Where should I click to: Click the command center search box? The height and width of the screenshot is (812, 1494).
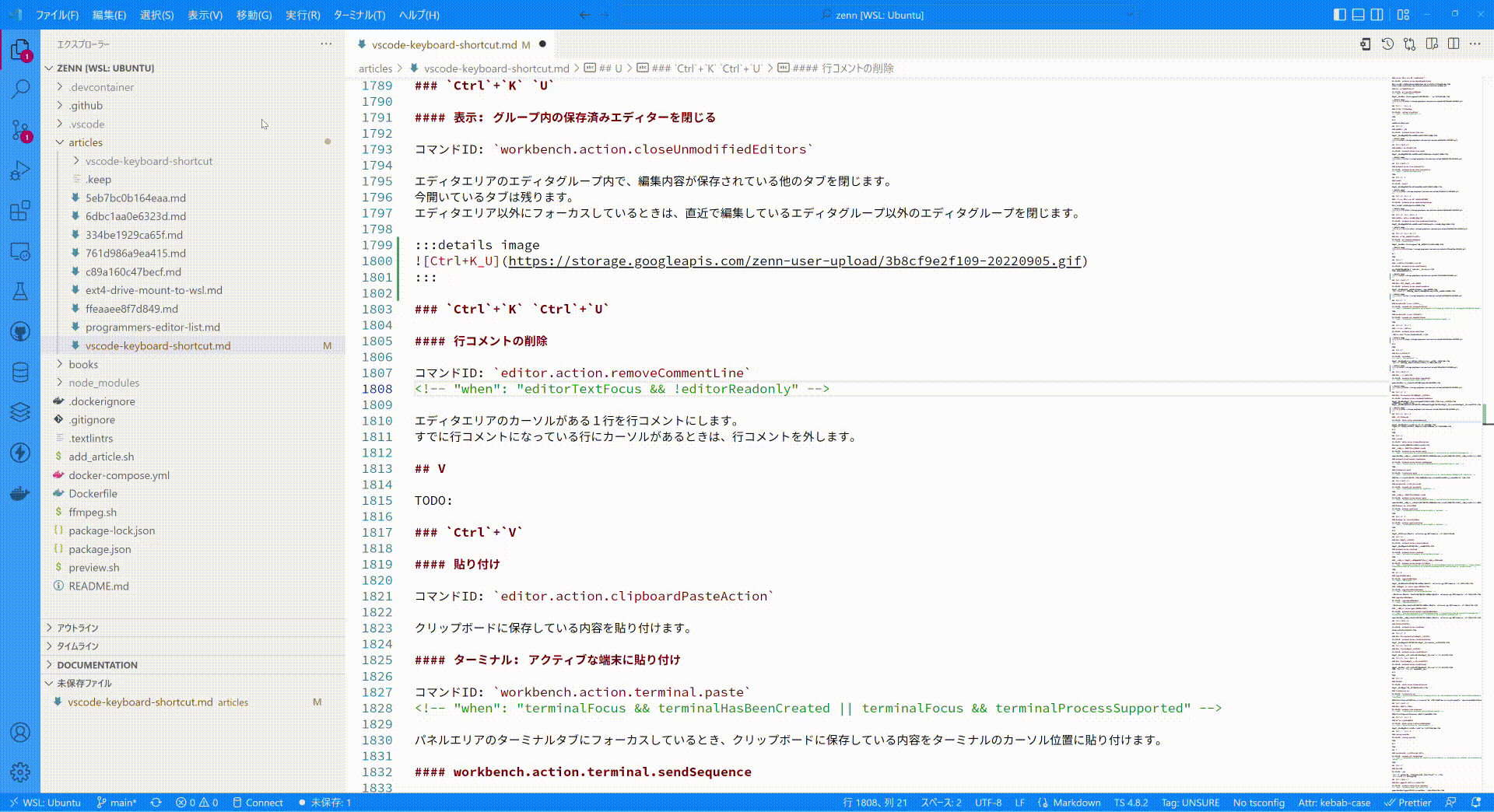[877, 15]
